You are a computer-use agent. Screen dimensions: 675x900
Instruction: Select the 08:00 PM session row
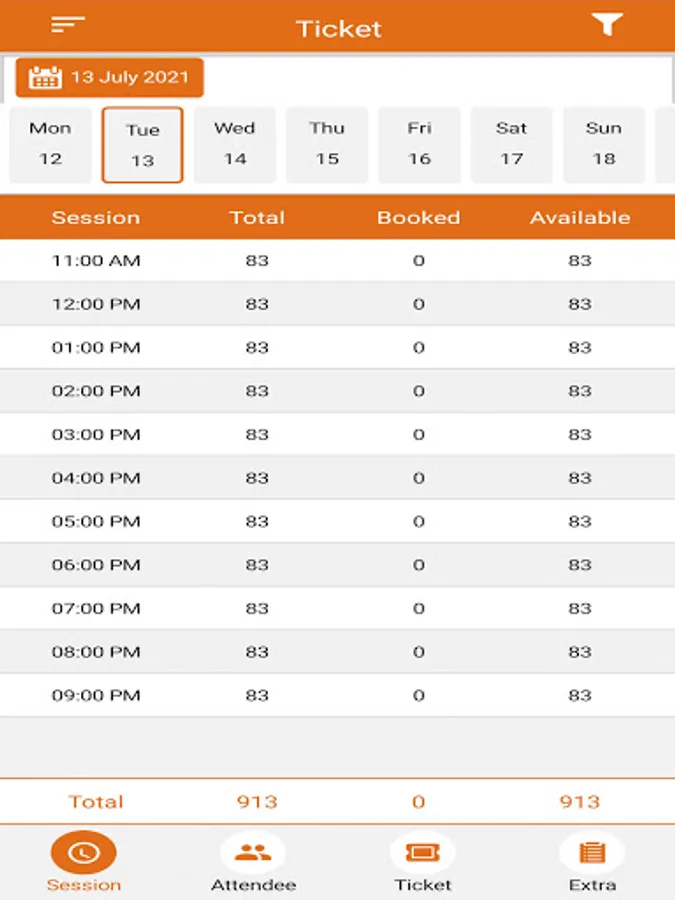click(x=338, y=651)
